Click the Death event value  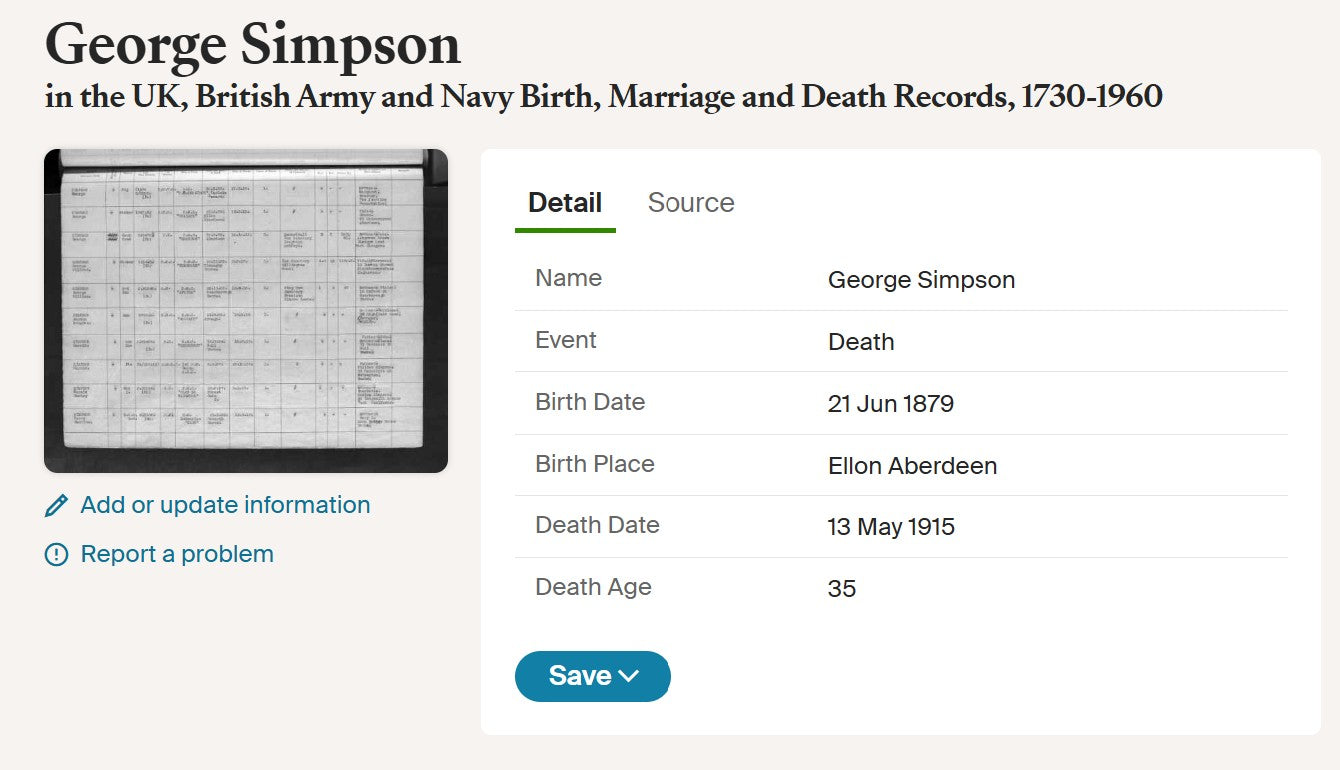(x=861, y=342)
